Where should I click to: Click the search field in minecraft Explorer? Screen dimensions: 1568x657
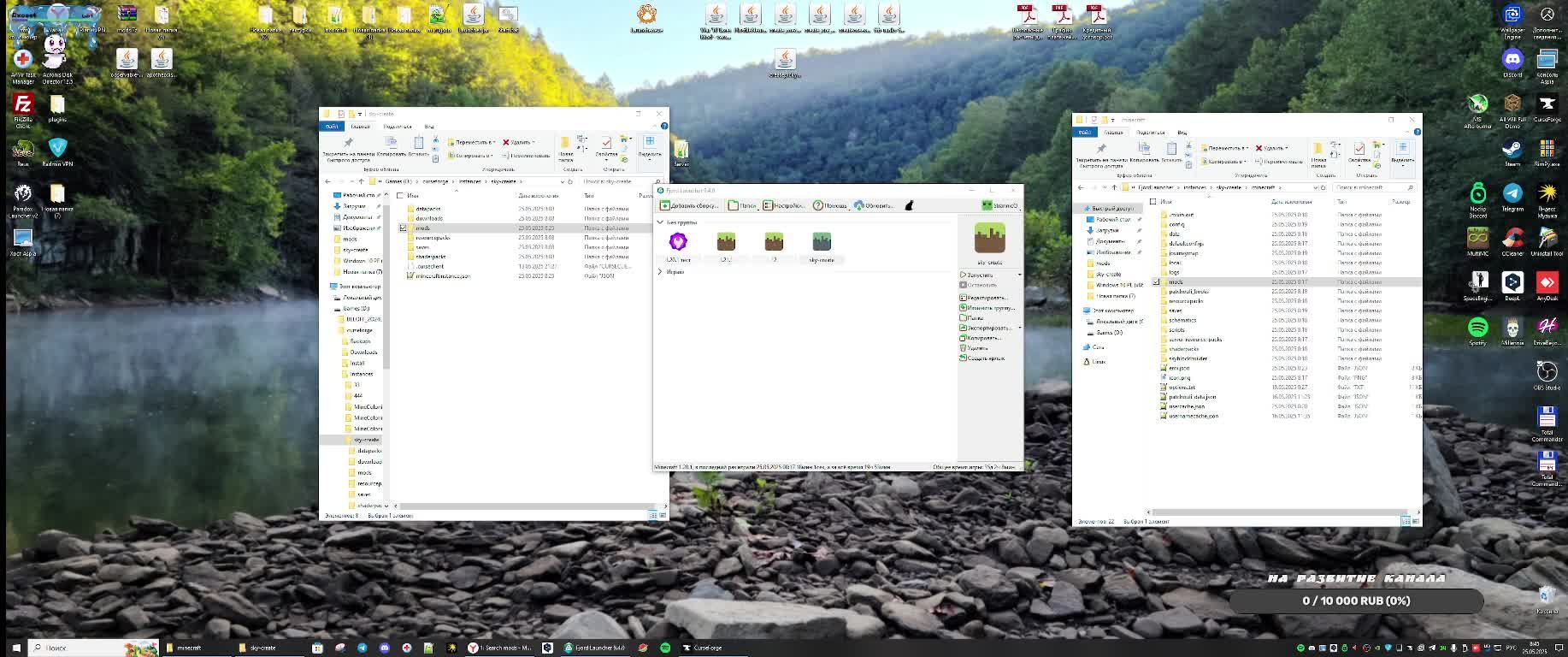(x=1373, y=187)
